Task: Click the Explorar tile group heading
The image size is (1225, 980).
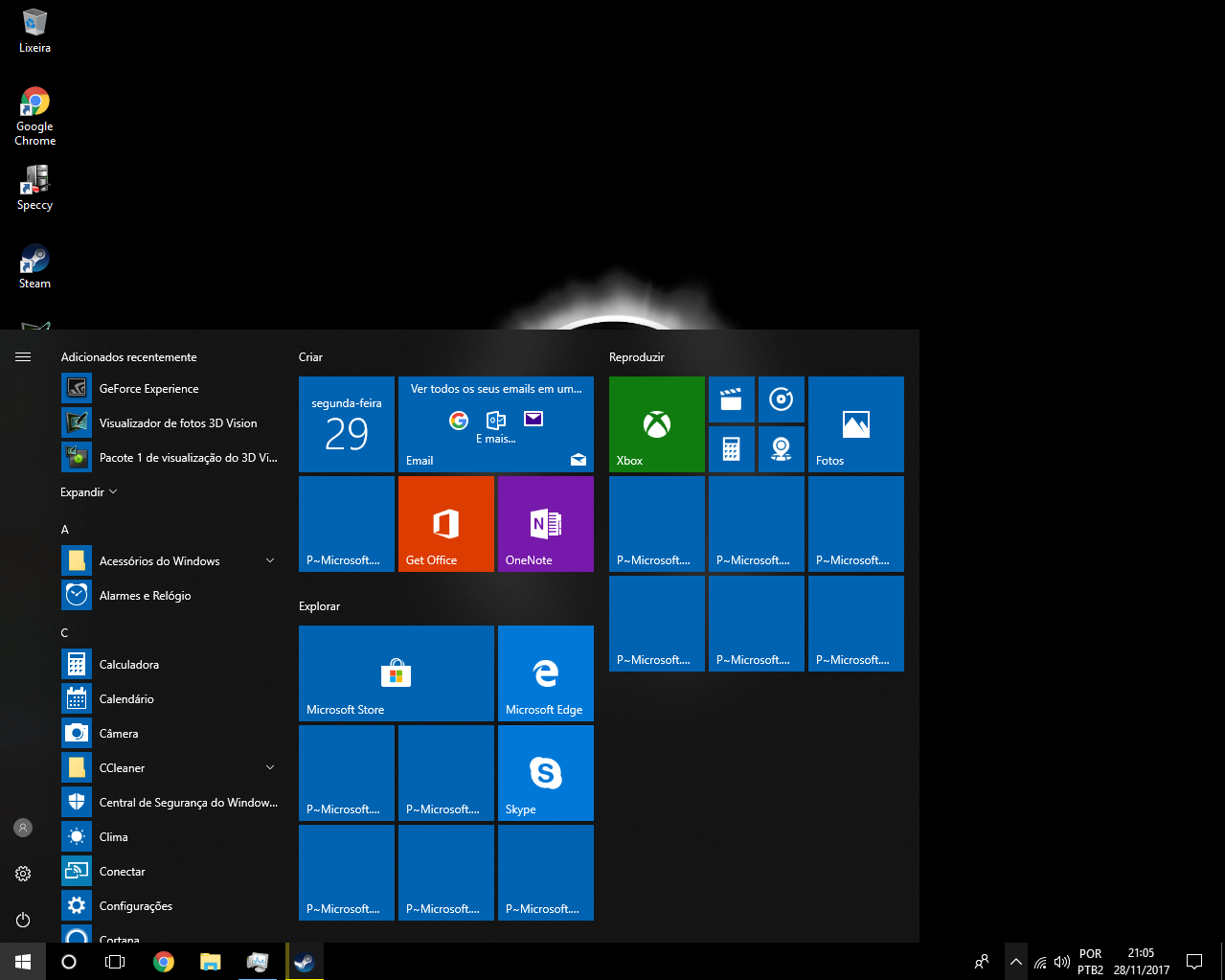Action: coord(320,606)
